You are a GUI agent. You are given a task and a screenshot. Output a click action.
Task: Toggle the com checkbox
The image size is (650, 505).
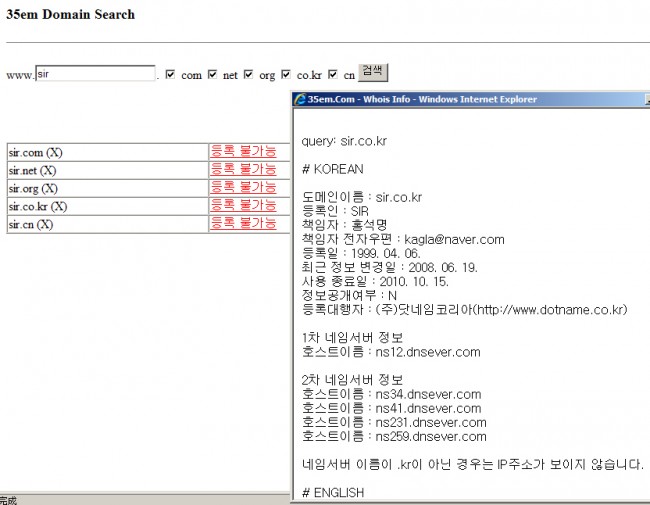pos(171,74)
